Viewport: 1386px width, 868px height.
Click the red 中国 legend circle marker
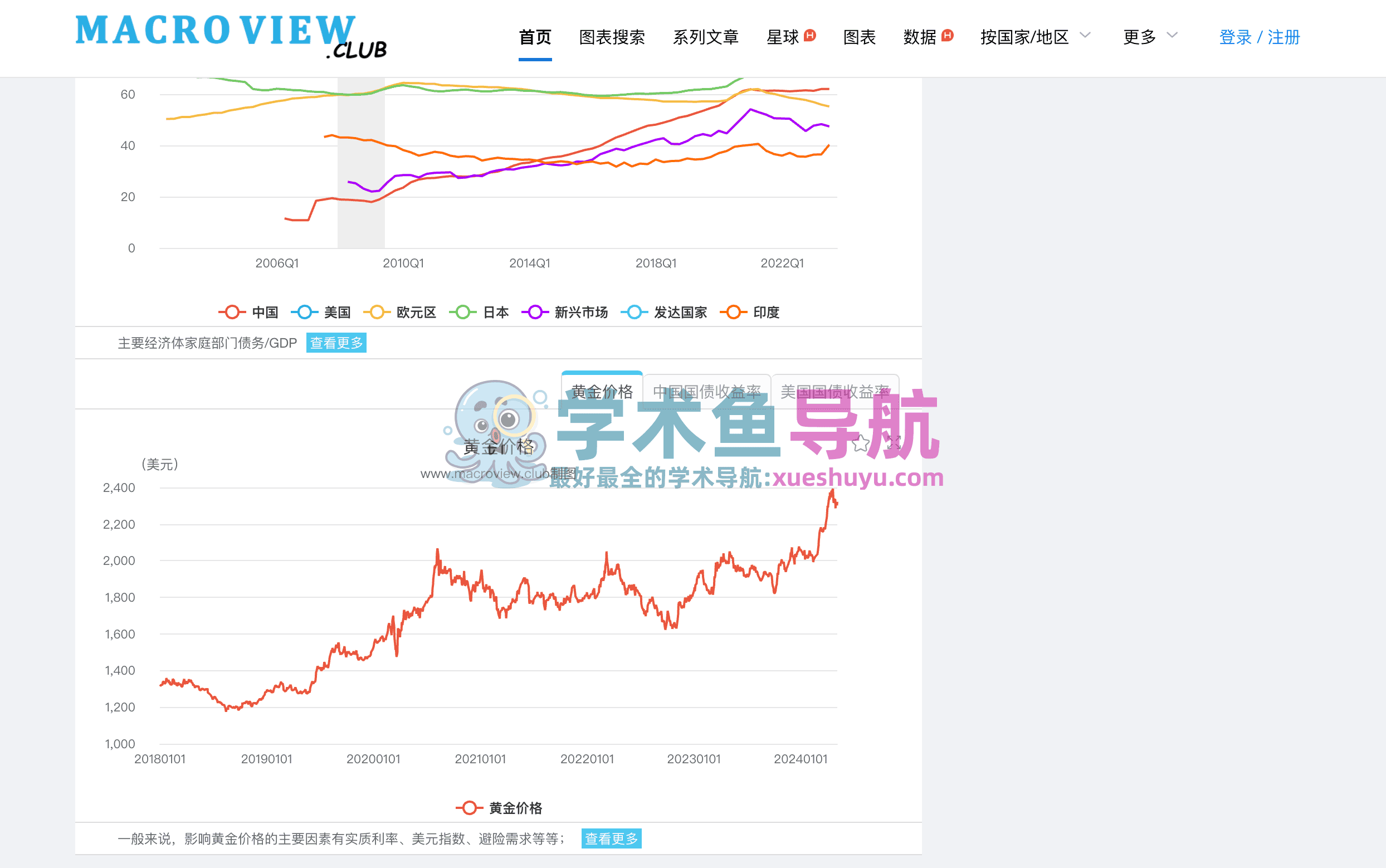tap(232, 312)
